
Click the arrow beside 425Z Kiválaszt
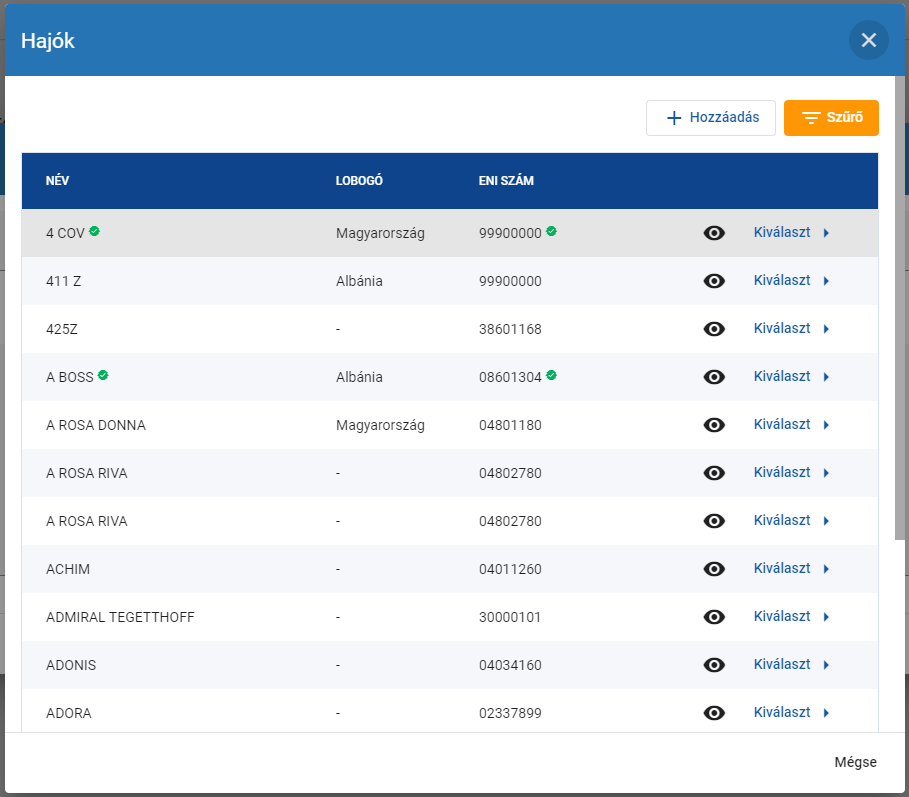[x=826, y=329]
